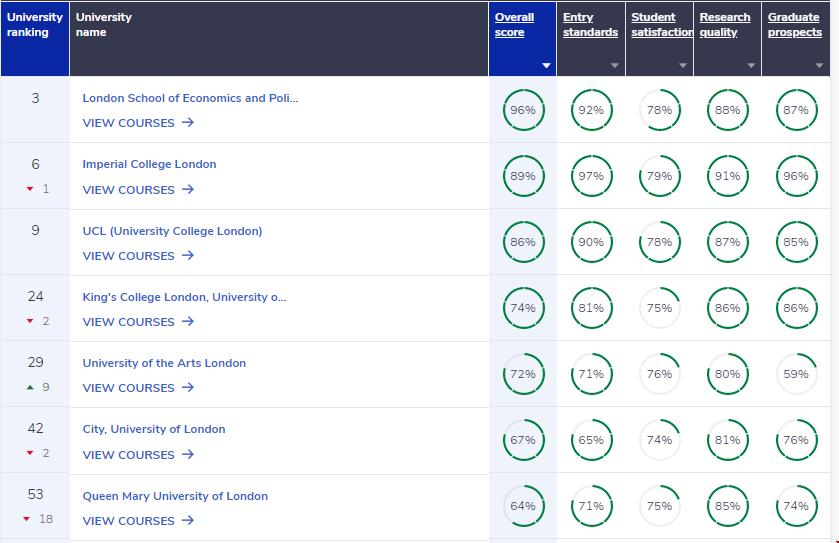Click View Courses for Queen Mary University
Viewport: 839px width, 543px height.
(x=128, y=521)
